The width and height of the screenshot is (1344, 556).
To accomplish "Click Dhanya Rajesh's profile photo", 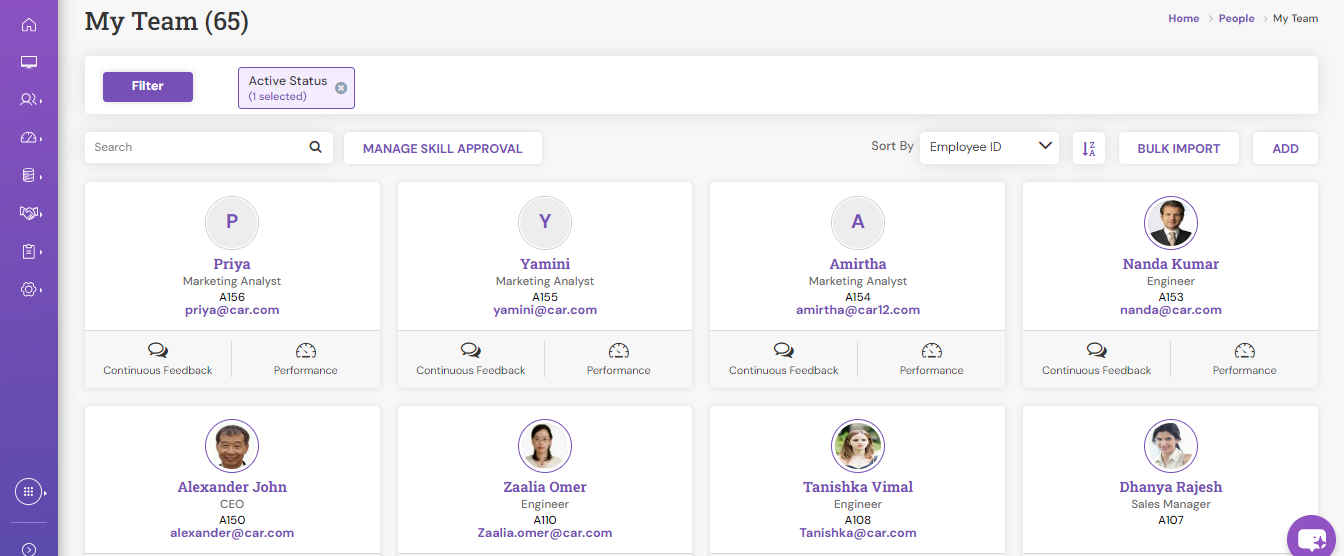I will point(1171,446).
